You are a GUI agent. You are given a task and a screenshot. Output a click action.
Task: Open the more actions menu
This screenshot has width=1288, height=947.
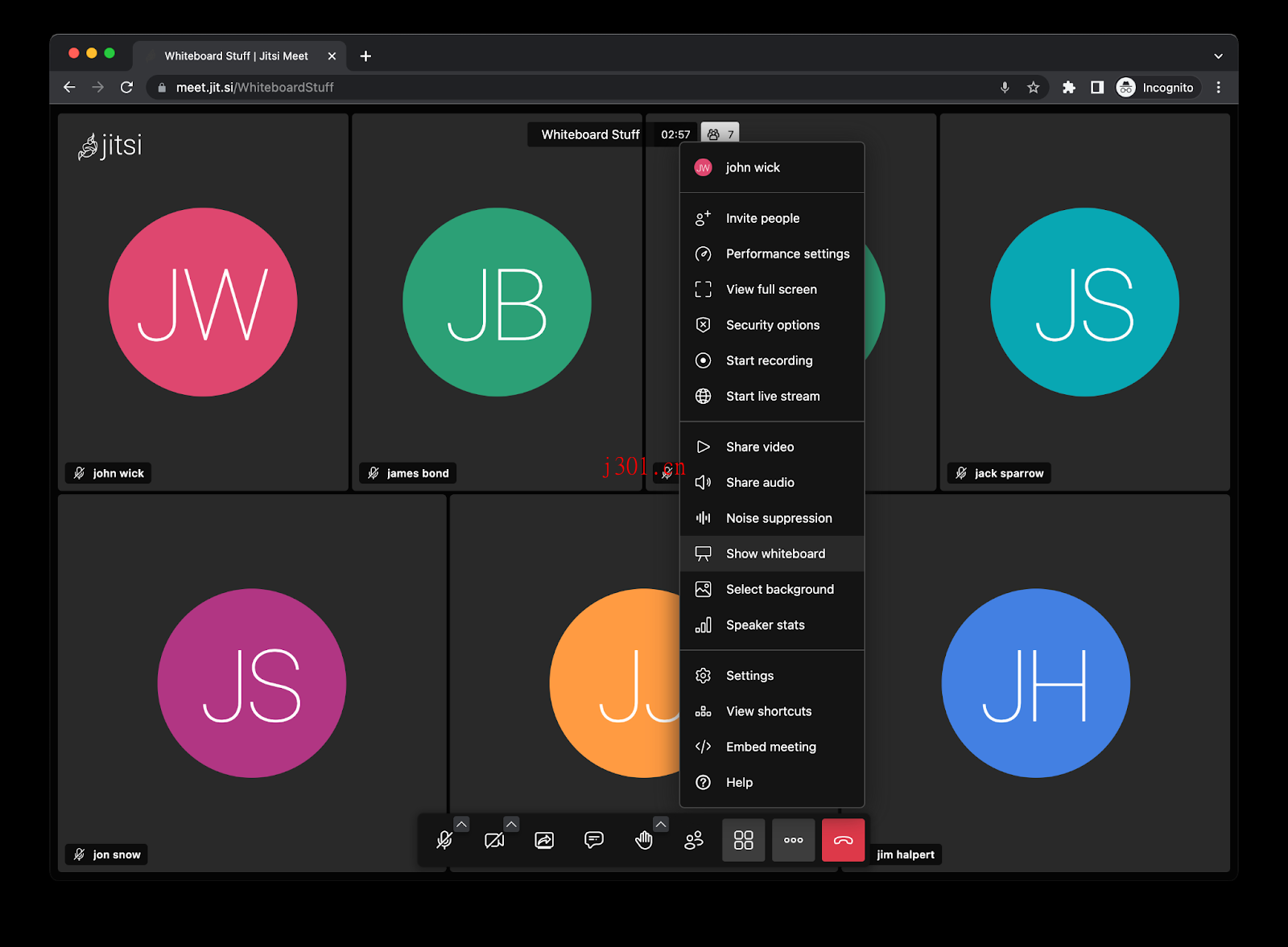pyautogui.click(x=793, y=840)
